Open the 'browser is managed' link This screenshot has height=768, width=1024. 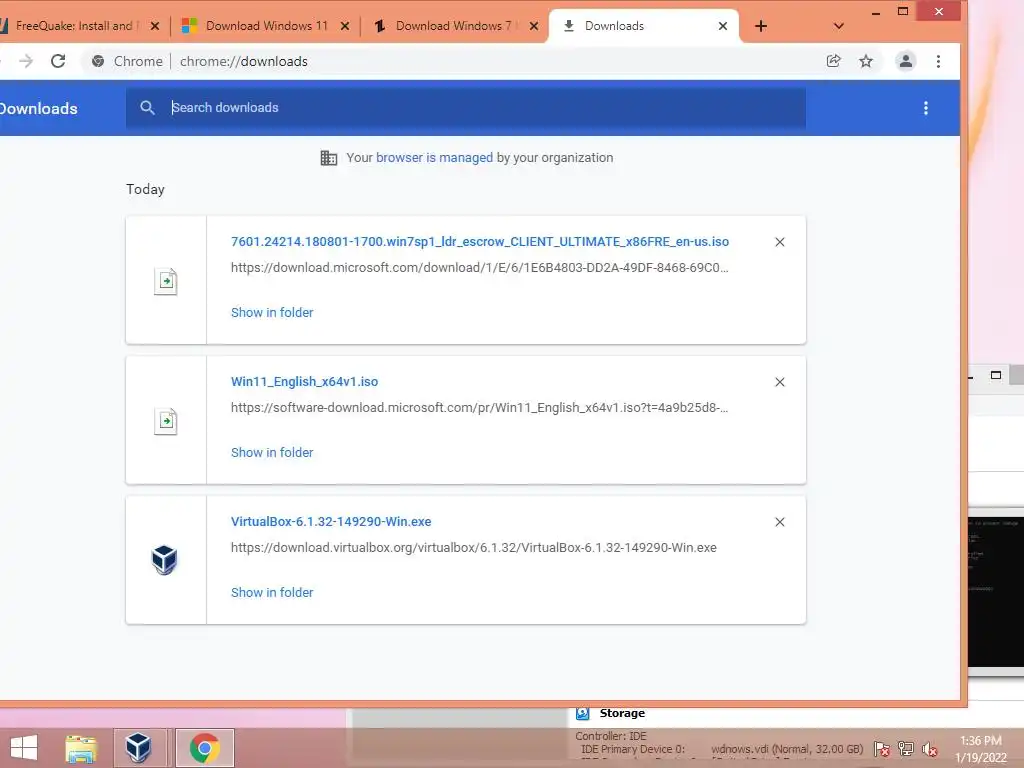point(434,157)
